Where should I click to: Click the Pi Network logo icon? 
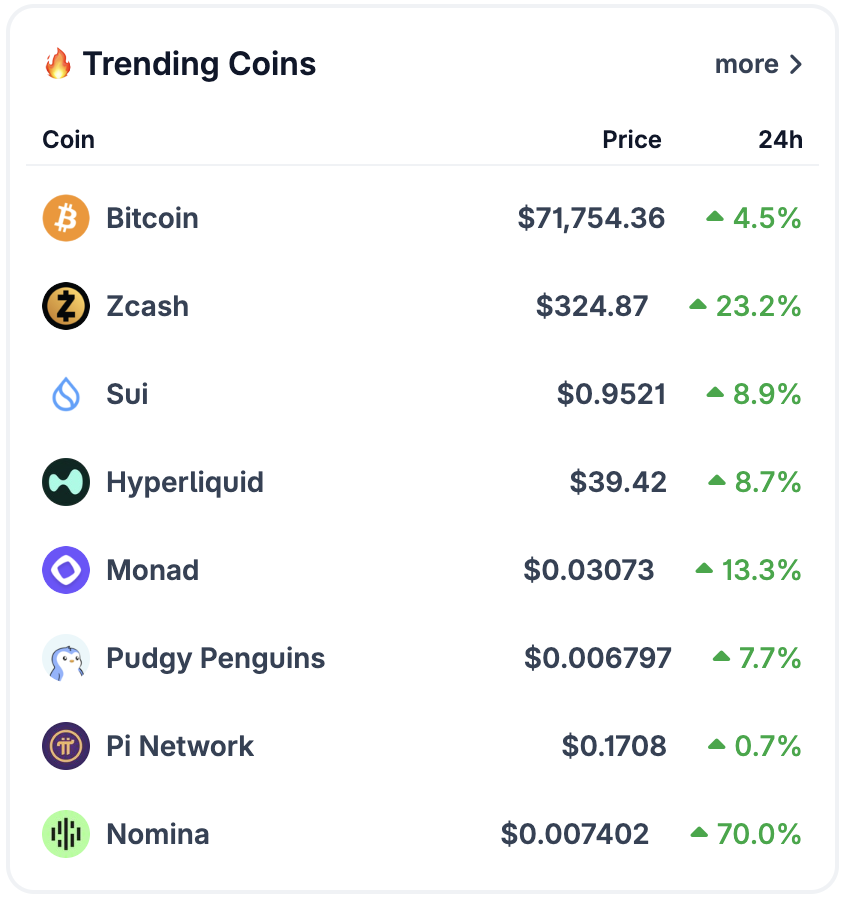66,746
